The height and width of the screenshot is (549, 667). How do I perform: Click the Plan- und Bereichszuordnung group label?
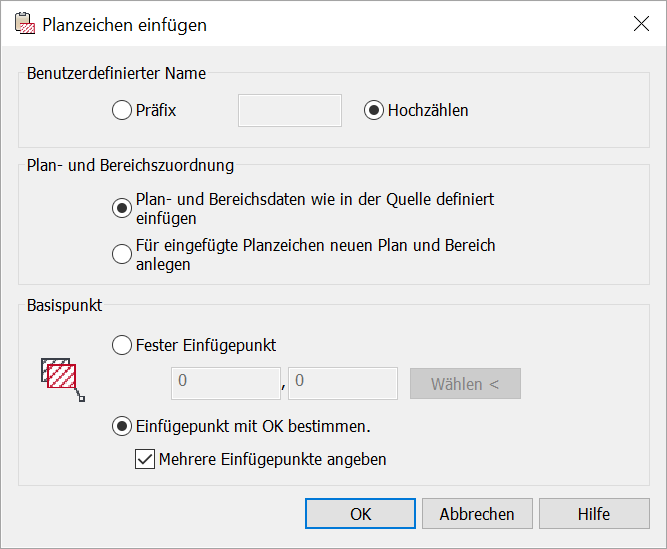(x=130, y=166)
